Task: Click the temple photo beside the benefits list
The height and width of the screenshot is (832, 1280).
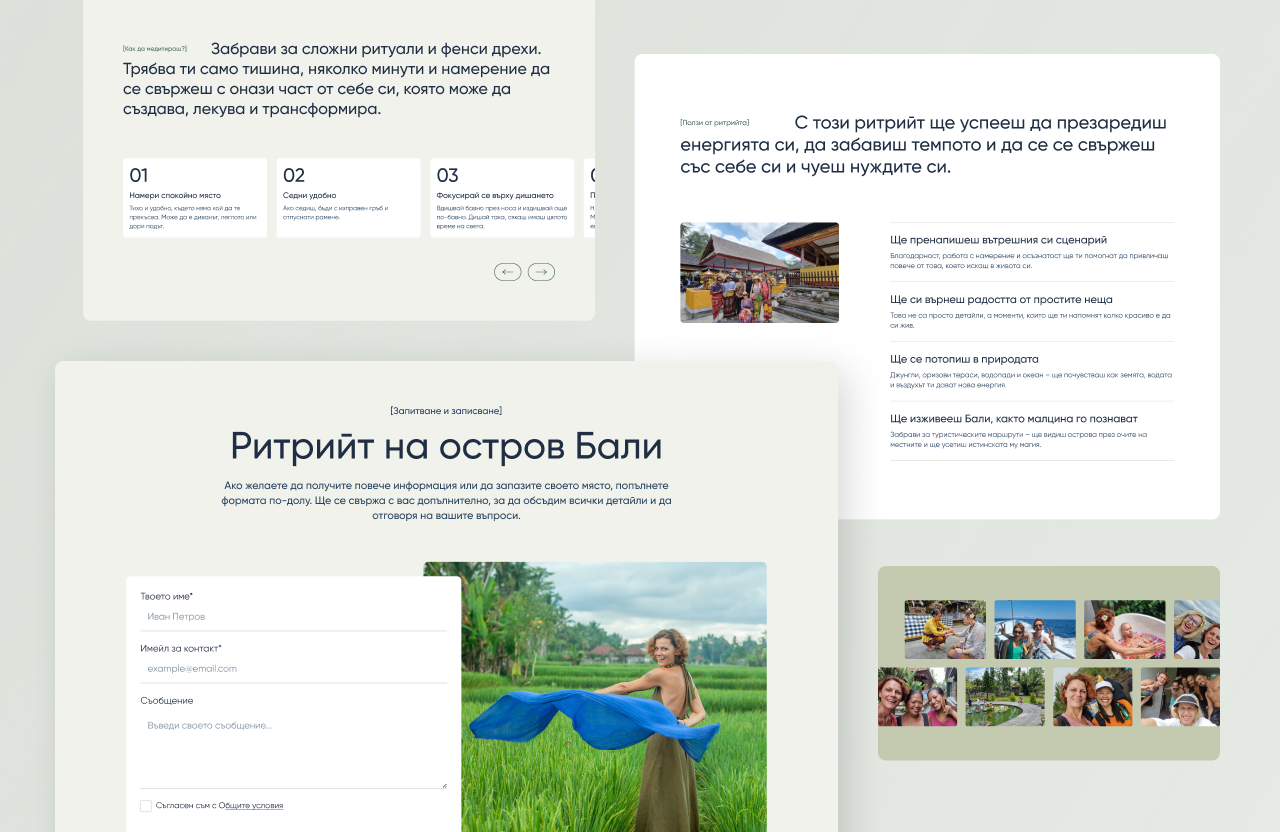Action: pyautogui.click(x=759, y=272)
